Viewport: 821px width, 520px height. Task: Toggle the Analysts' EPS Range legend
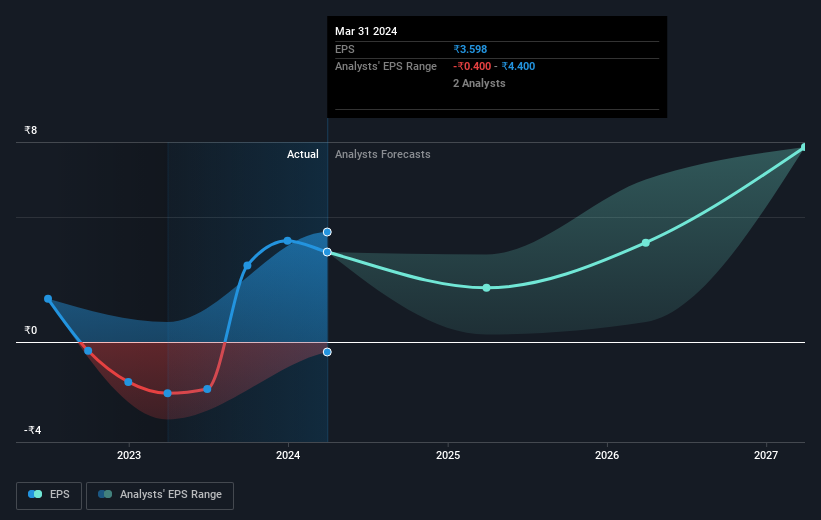[x=160, y=495]
